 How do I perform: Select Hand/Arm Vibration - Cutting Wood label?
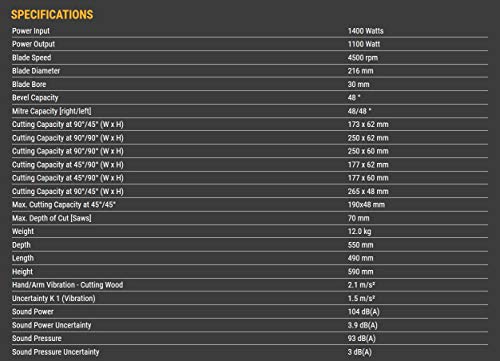[x=68, y=285]
